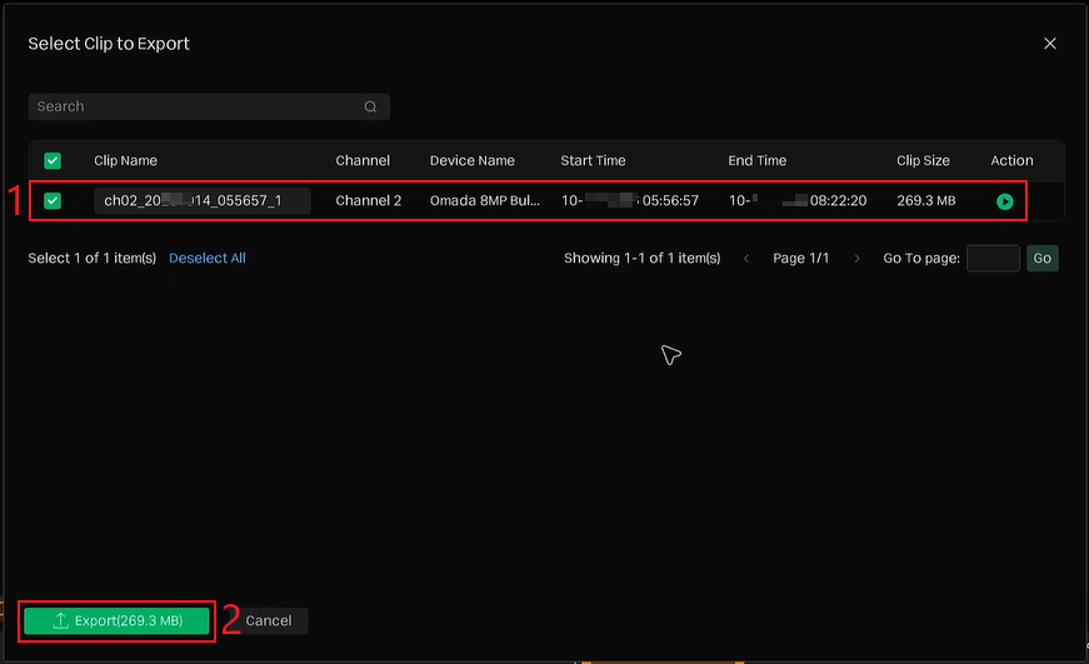
Task: Click the clip name field ch02_20…14_055657_1
Action: click(202, 201)
